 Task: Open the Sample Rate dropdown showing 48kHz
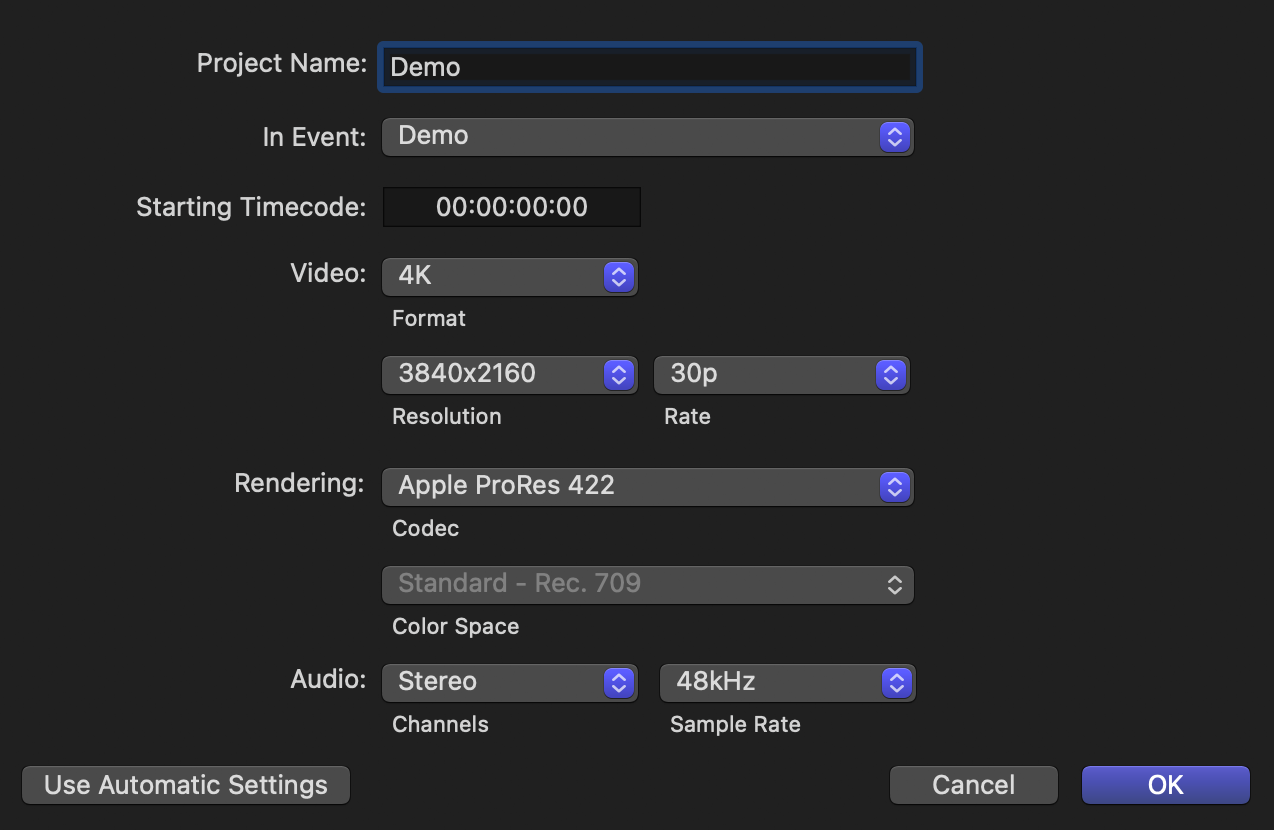coord(787,683)
